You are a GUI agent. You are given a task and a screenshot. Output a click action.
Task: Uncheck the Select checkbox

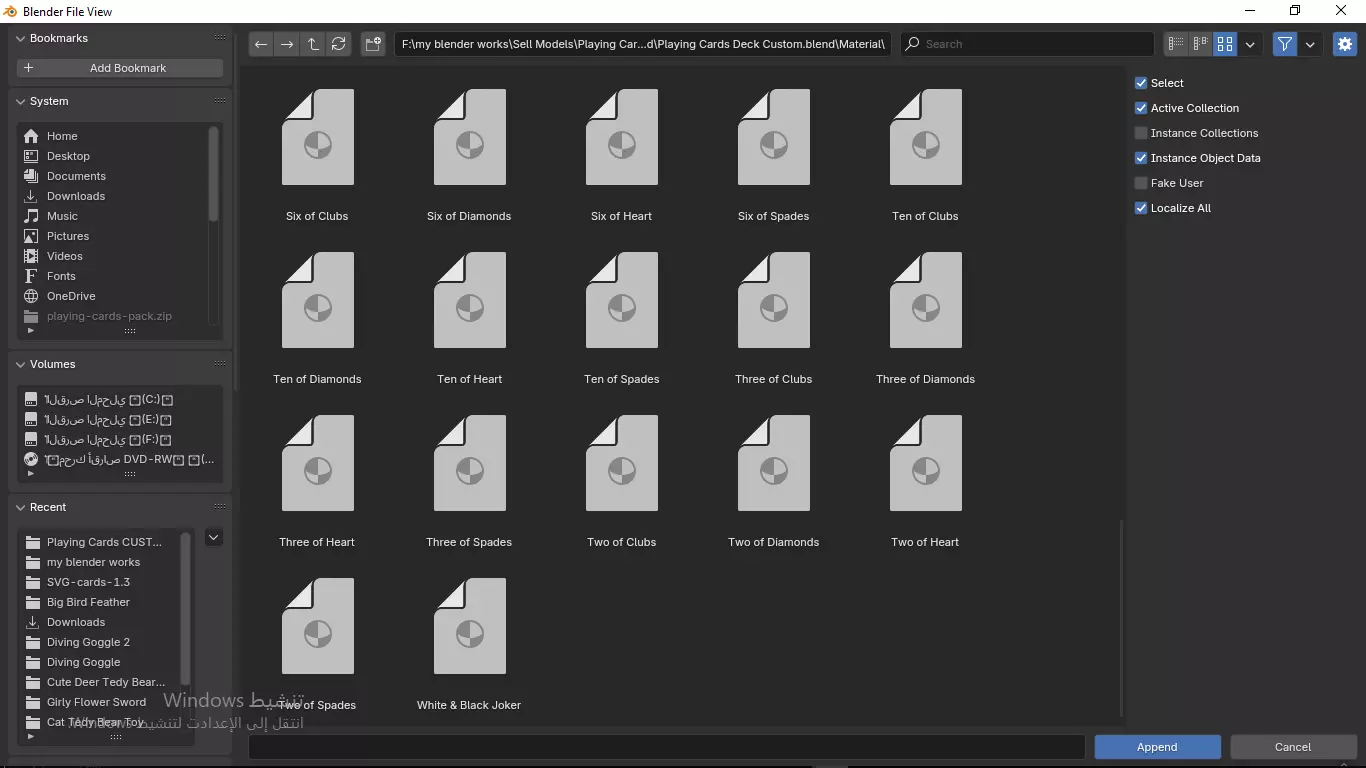tap(1141, 83)
